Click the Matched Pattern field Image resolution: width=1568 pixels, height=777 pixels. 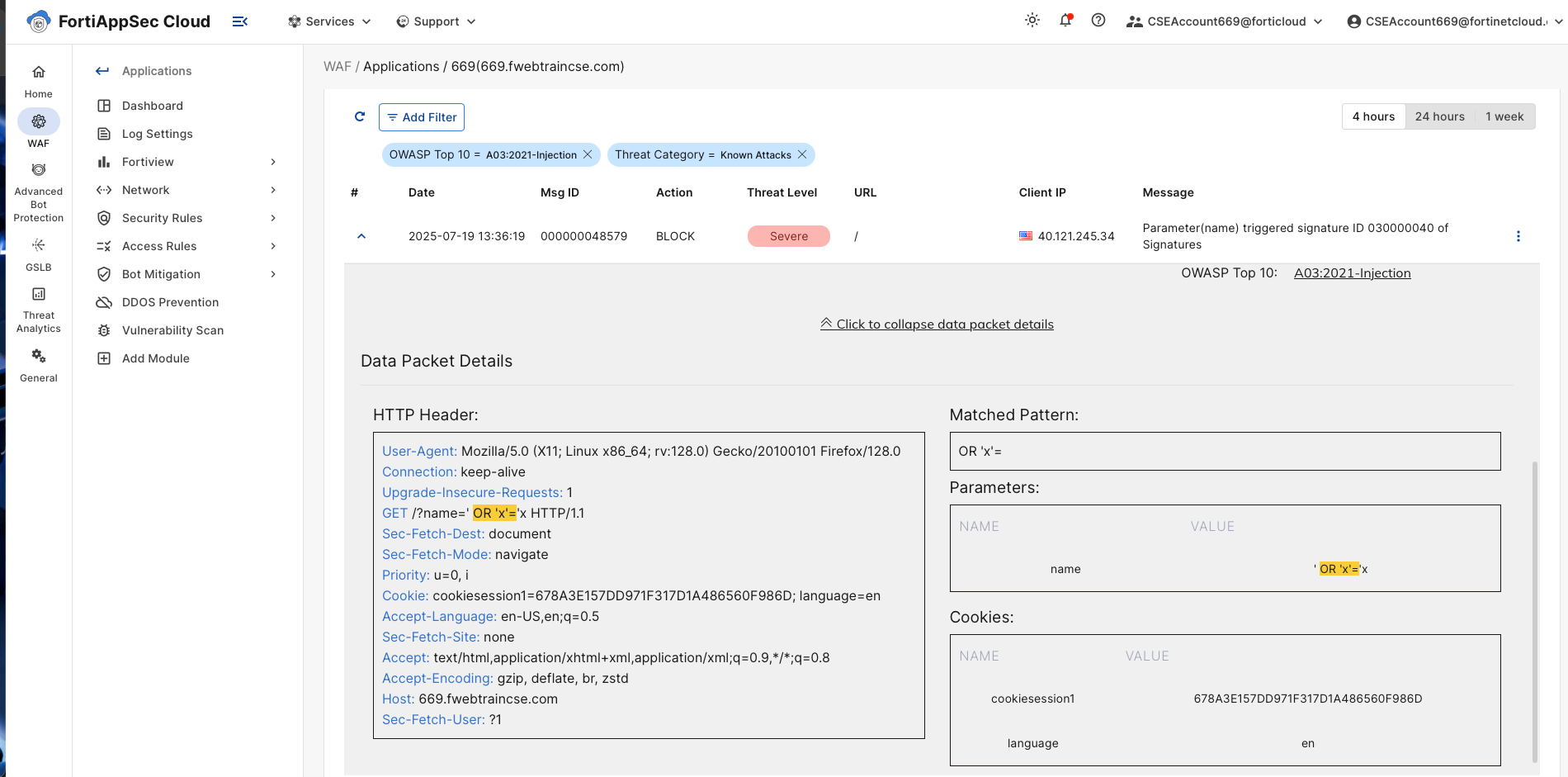1225,452
